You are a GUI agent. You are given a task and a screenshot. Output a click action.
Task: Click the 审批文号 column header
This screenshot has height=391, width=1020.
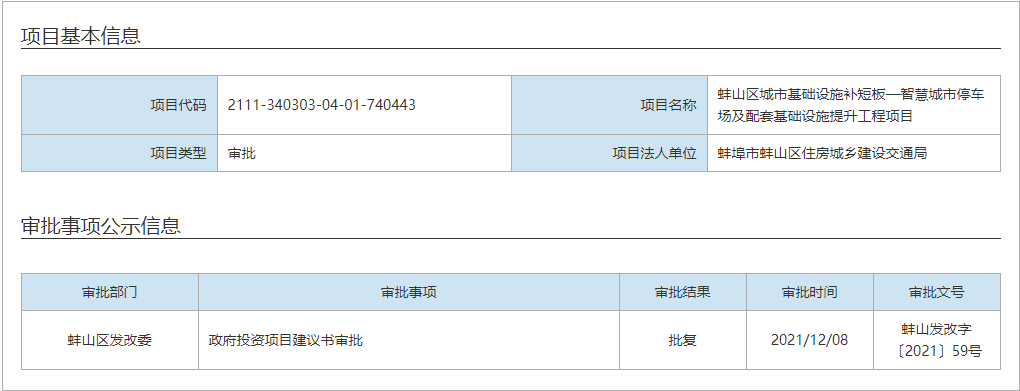coord(937,292)
